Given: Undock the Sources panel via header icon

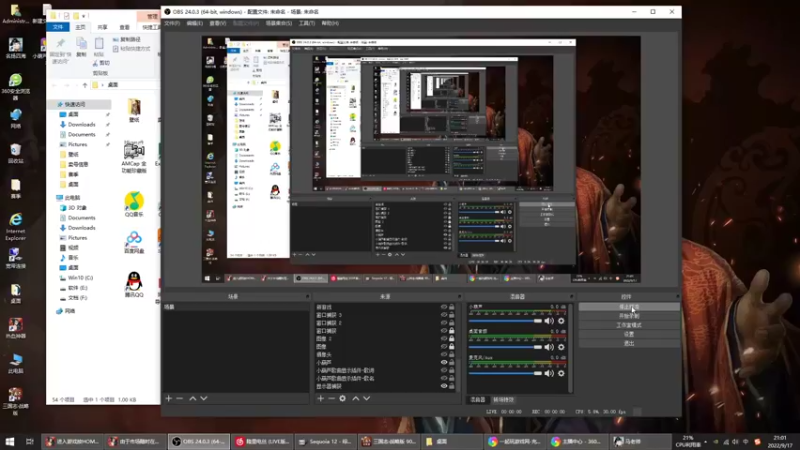Looking at the screenshot, I should [459, 296].
